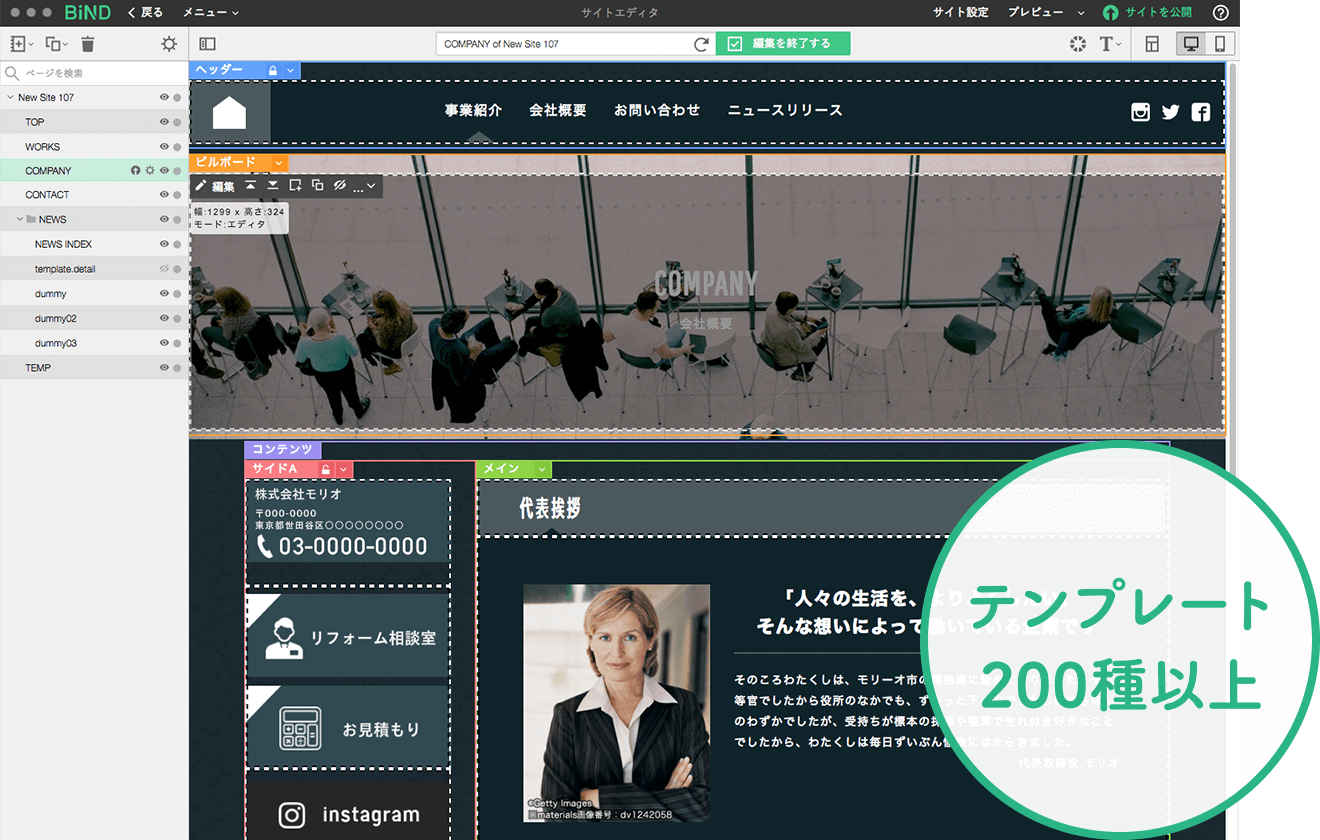Click the 戻る back button

pyautogui.click(x=146, y=13)
